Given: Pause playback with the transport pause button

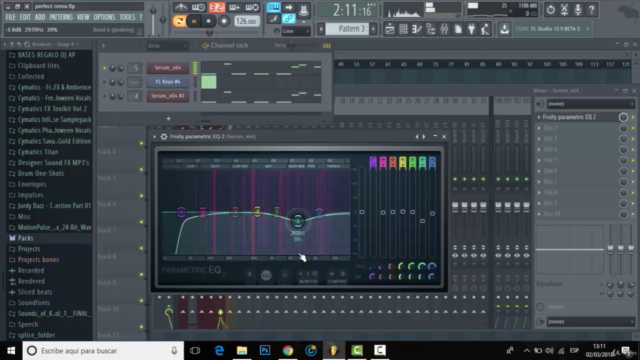Looking at the screenshot, I should pos(194,21).
